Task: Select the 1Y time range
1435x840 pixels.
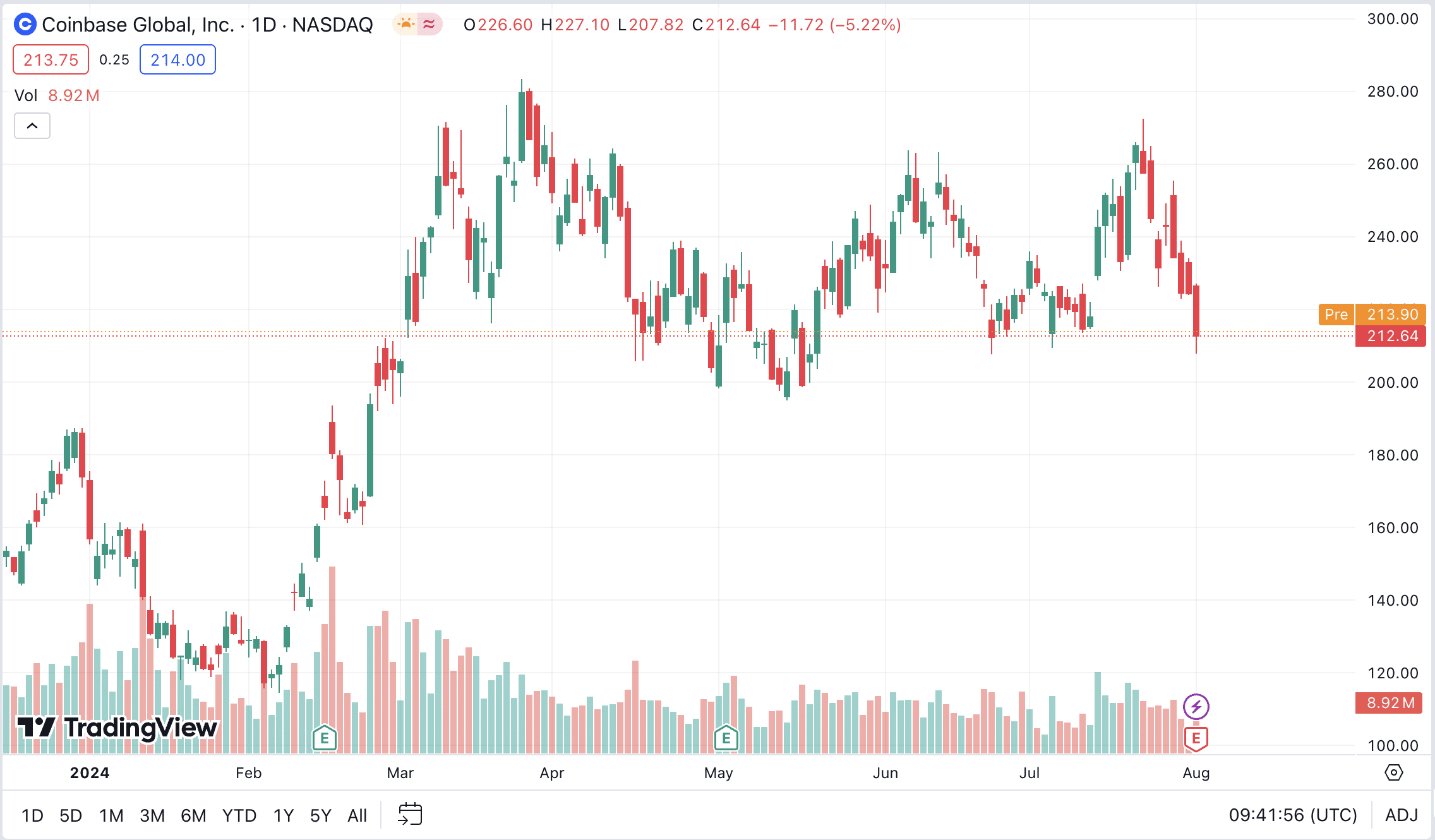Action: (284, 815)
